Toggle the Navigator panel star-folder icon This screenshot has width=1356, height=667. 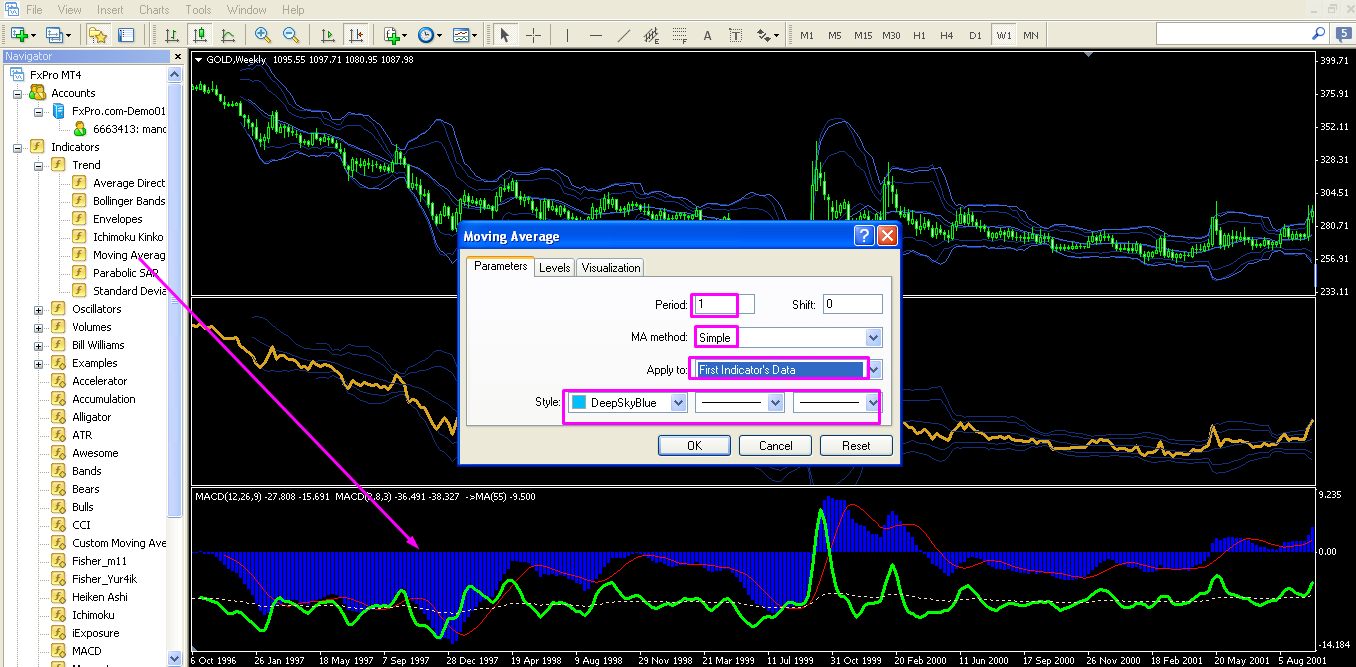click(x=97, y=35)
